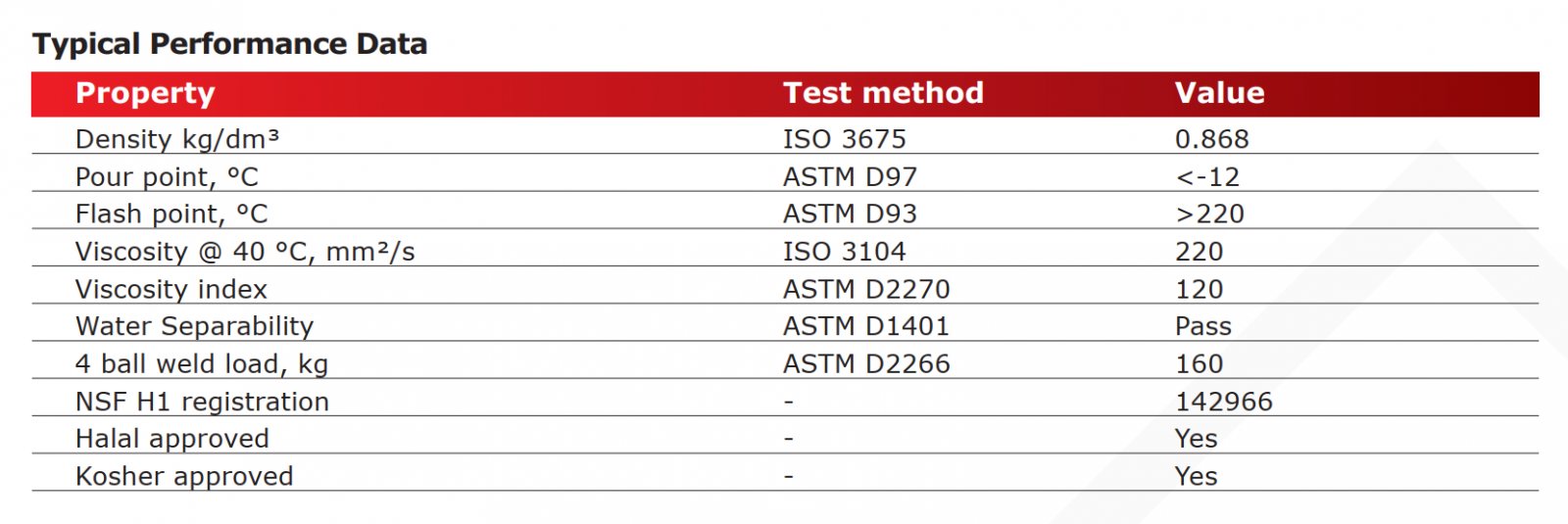Click the Water Separability 'Pass' value

(1202, 326)
